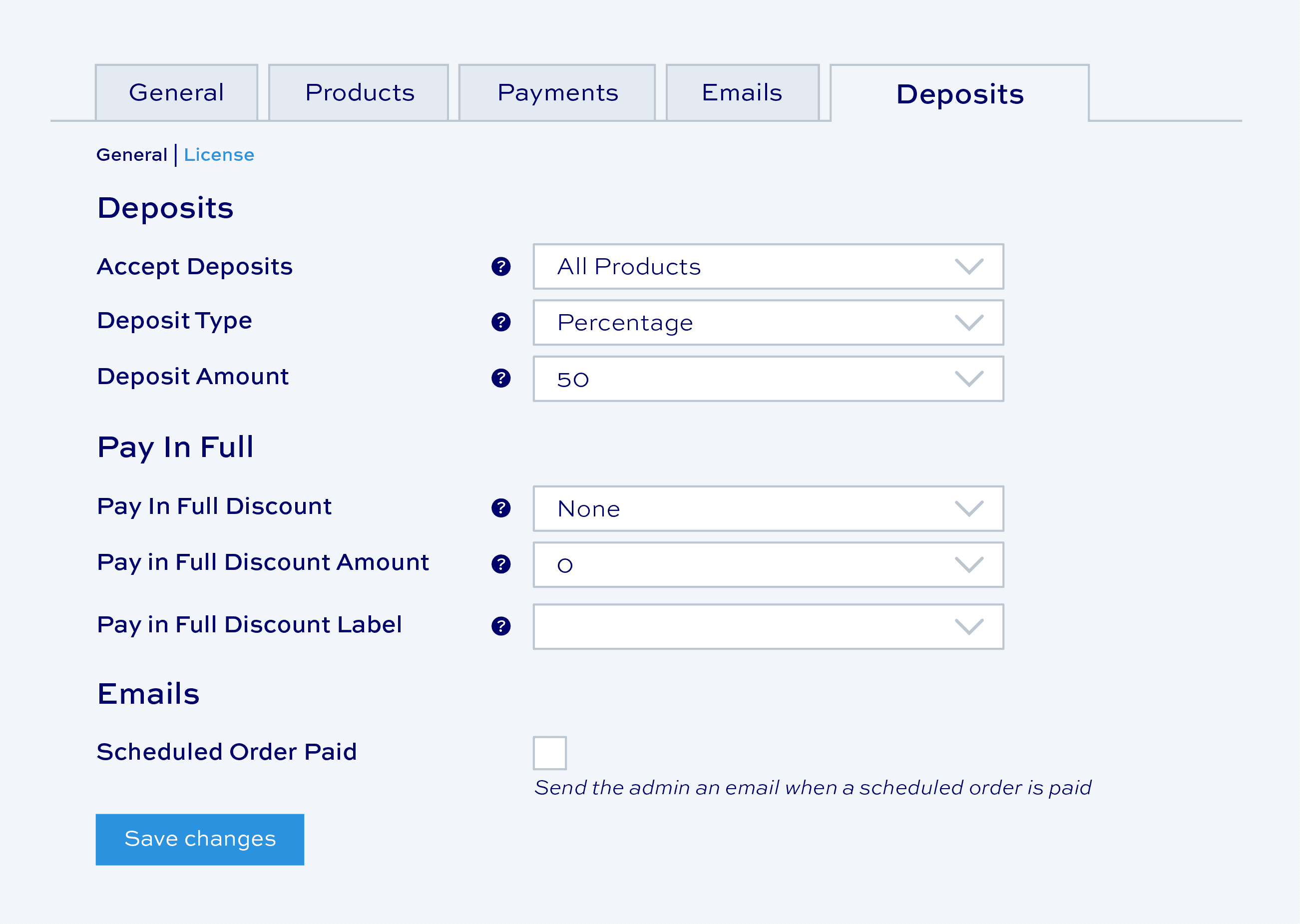Click the Accept Deposits label

click(195, 267)
